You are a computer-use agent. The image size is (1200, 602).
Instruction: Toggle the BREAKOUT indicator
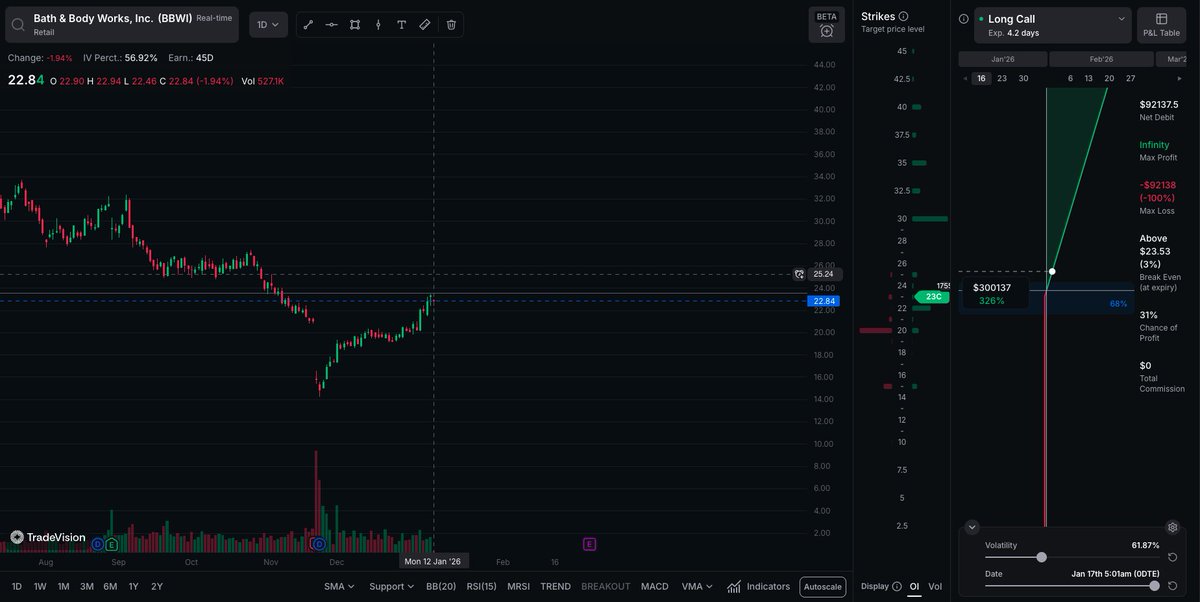(x=606, y=586)
